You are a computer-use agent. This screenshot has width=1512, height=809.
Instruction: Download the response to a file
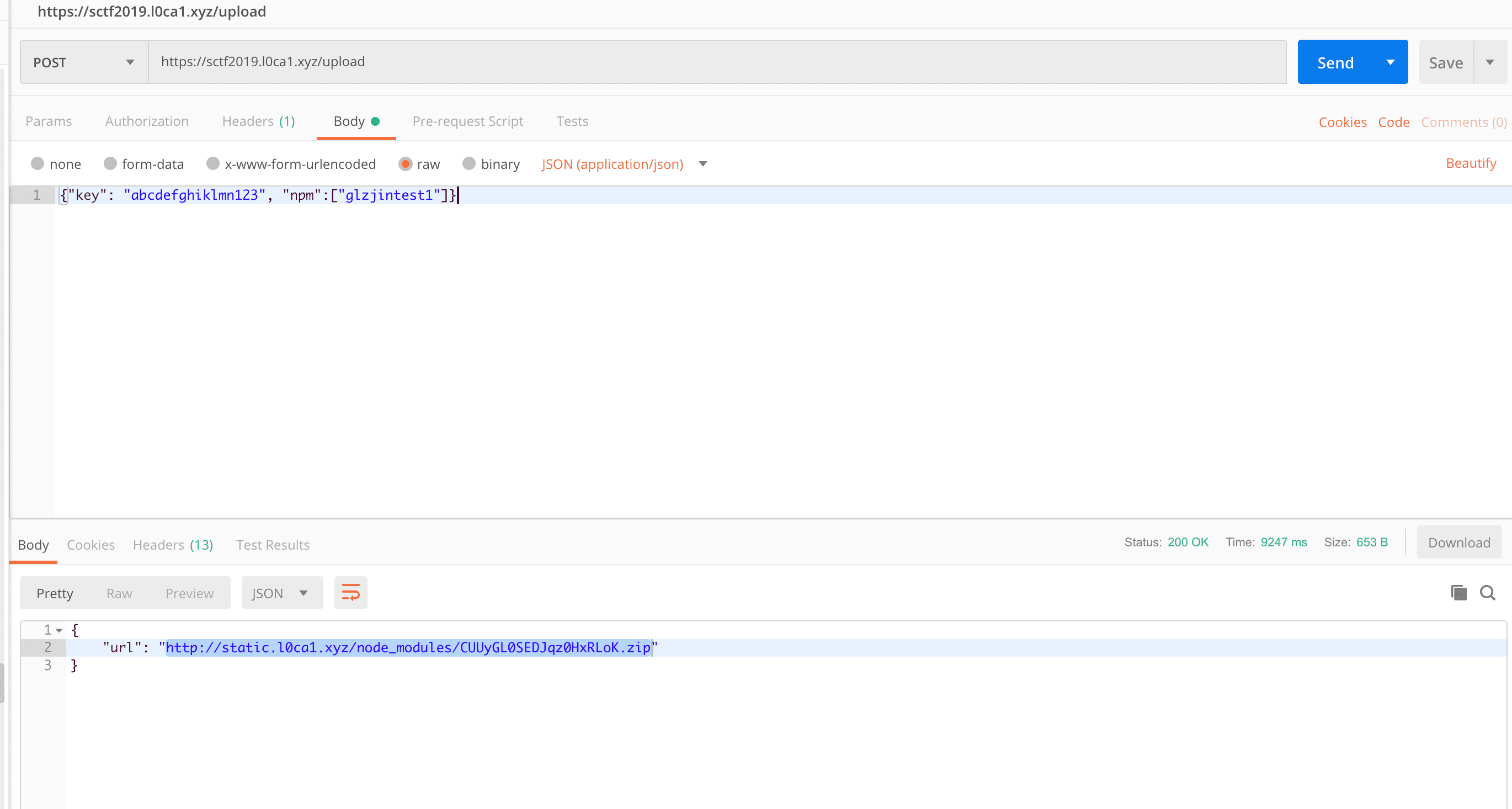tap(1459, 542)
